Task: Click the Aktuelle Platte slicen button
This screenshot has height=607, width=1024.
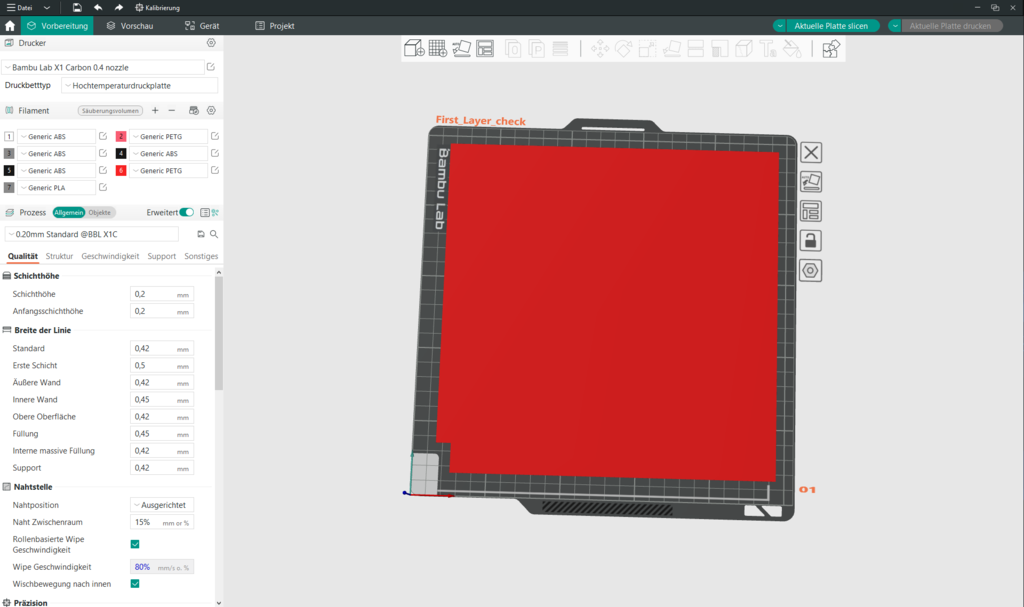Action: point(831,25)
